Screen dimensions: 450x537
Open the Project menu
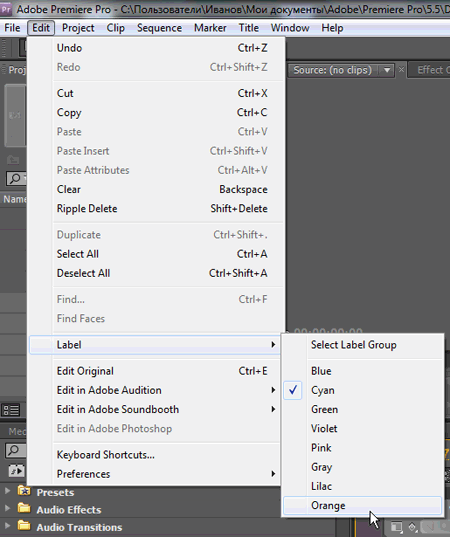[x=78, y=28]
